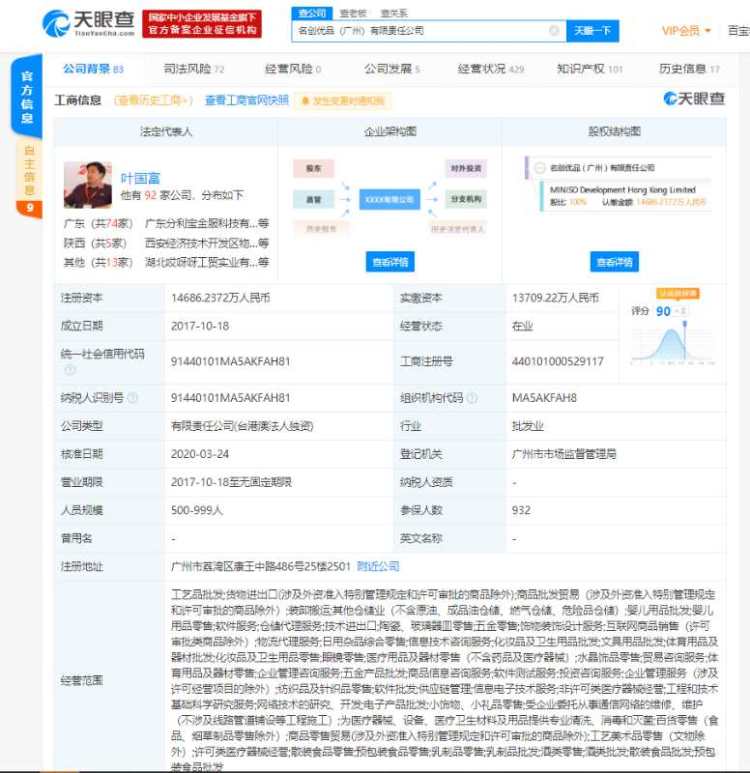750x773 pixels.
Task: Click 查看详情 under 股权结构图
Action: coord(614,262)
